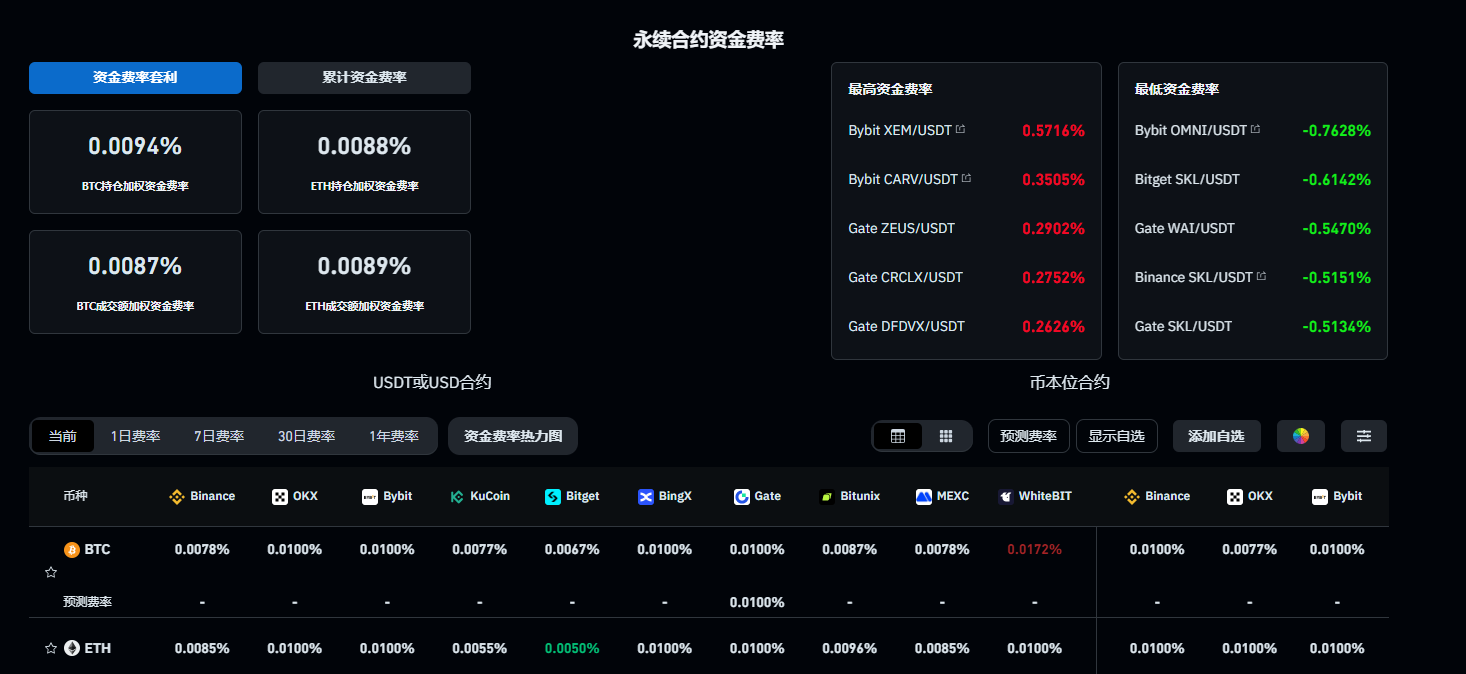The width and height of the screenshot is (1466, 674).
Task: Click the -0.6142% Bitget SKL rate
Action: coord(1336,180)
